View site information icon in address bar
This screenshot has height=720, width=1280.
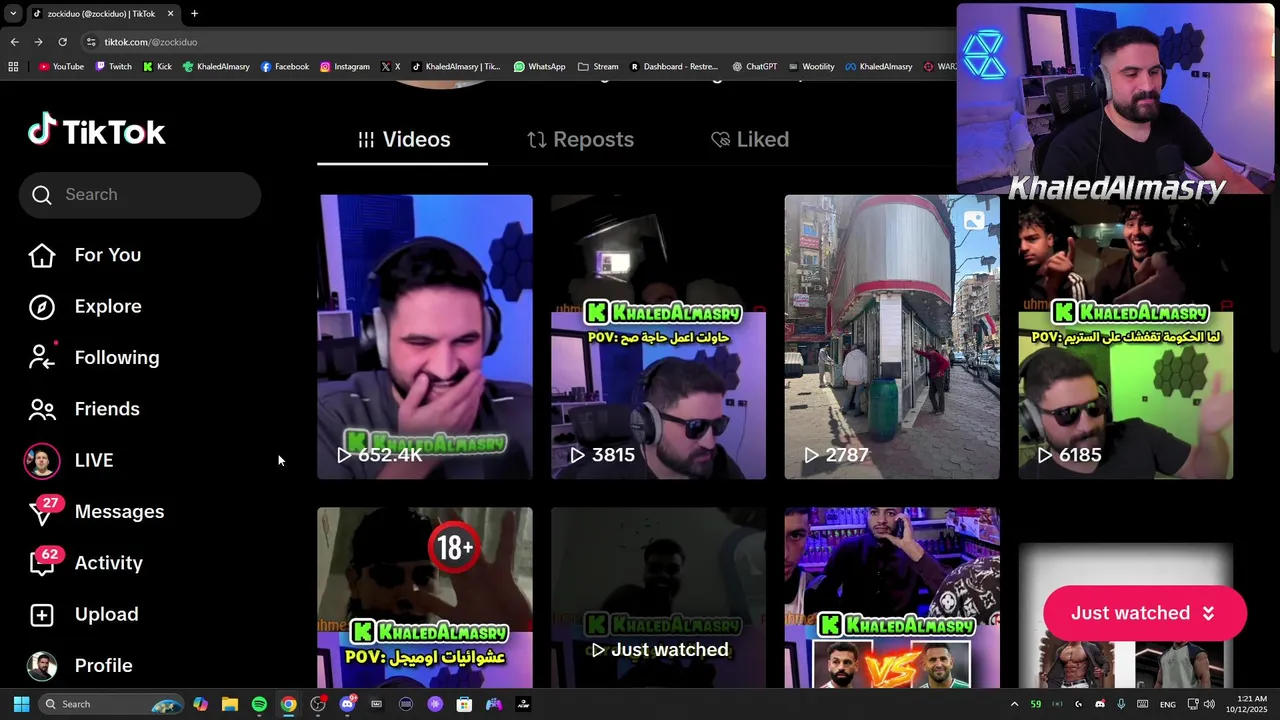coord(91,42)
